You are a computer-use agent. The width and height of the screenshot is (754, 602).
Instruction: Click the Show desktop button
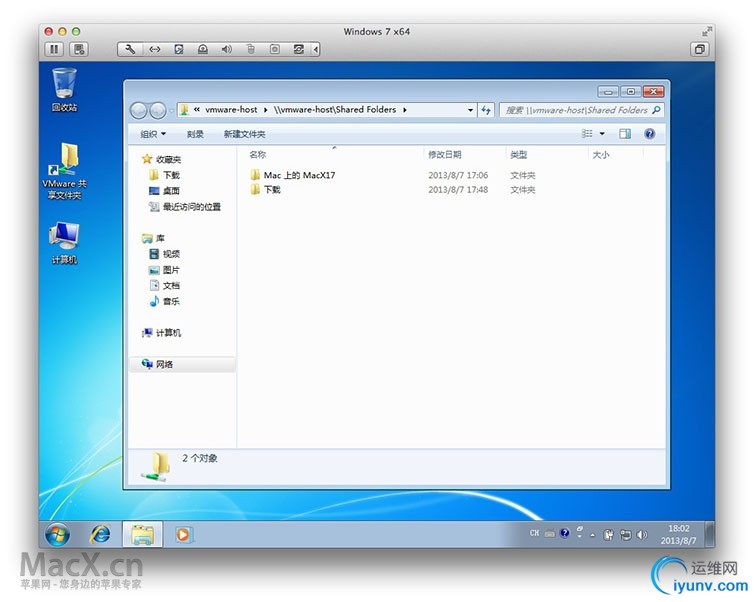click(709, 534)
